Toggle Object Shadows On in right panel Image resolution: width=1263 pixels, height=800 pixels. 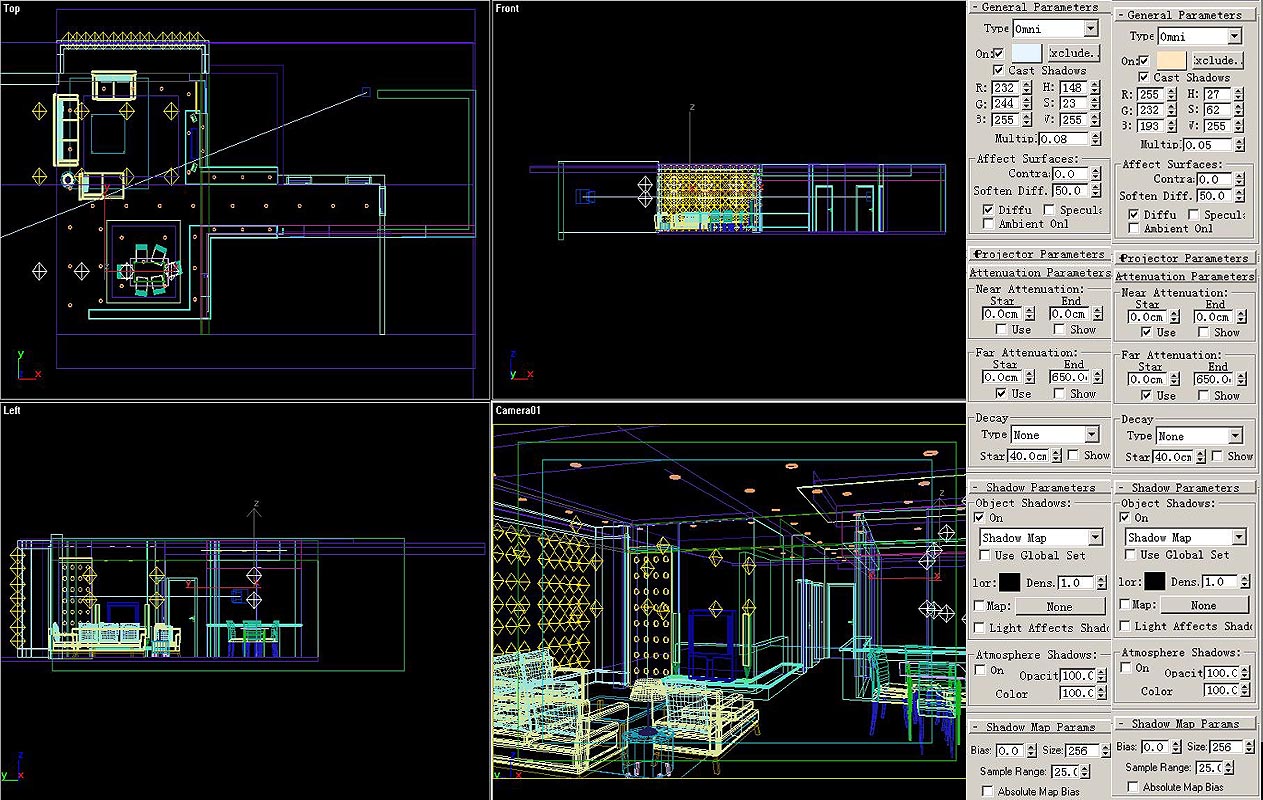(1125, 518)
